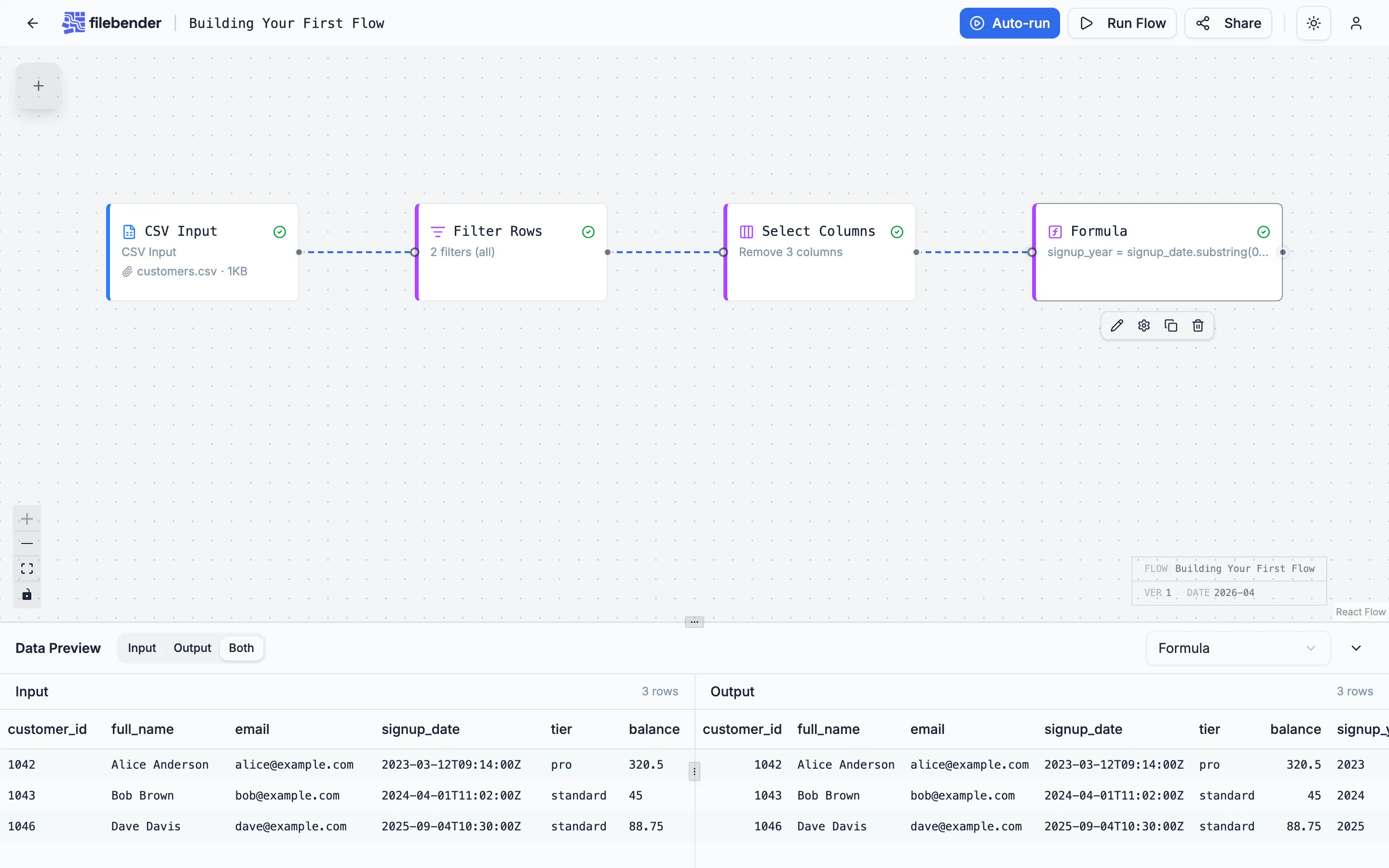Click the customers.csv · 1KB file label
The height and width of the screenshot is (868, 1389).
pyautogui.click(x=191, y=271)
